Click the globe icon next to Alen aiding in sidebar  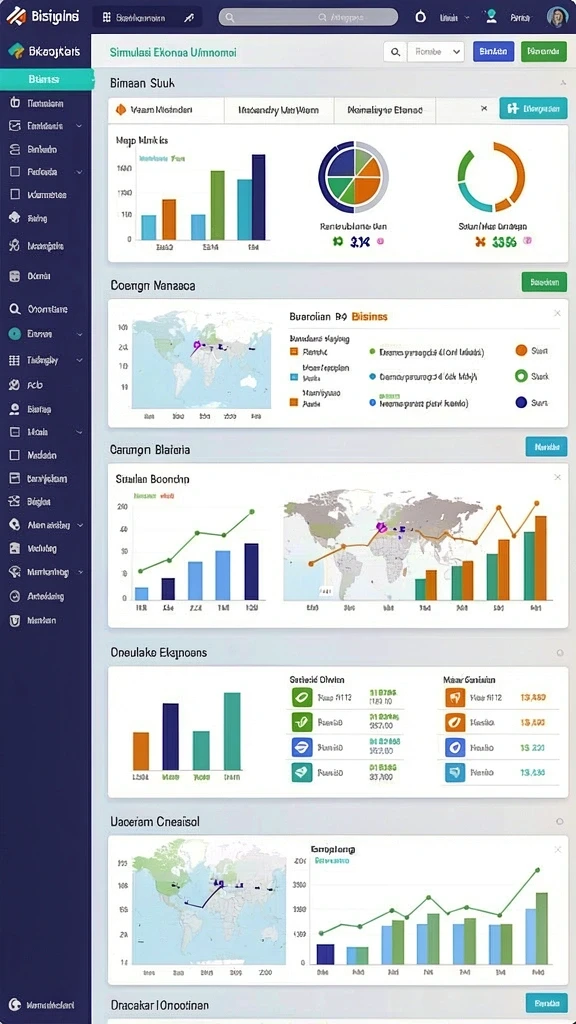(x=14, y=524)
